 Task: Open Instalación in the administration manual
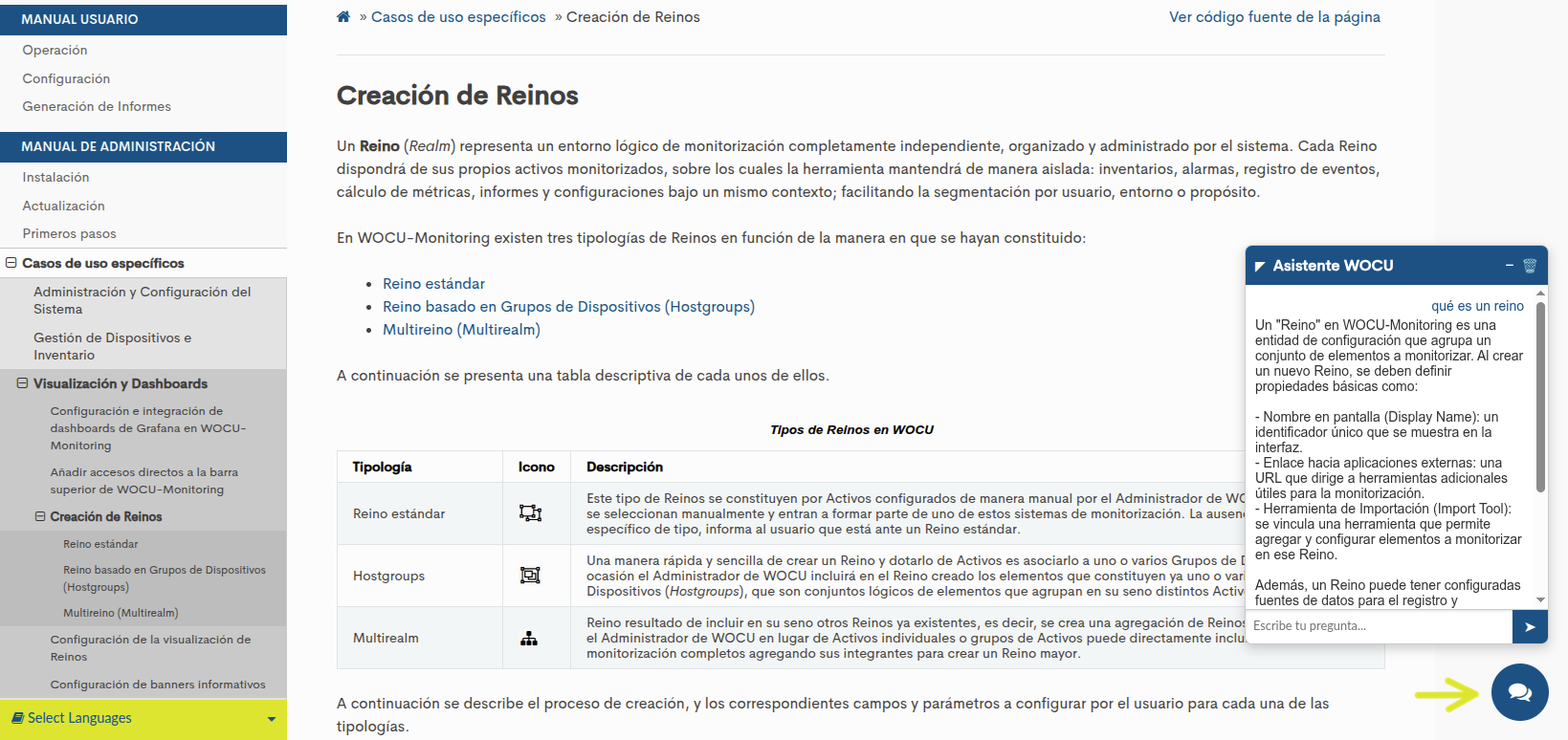[55, 177]
